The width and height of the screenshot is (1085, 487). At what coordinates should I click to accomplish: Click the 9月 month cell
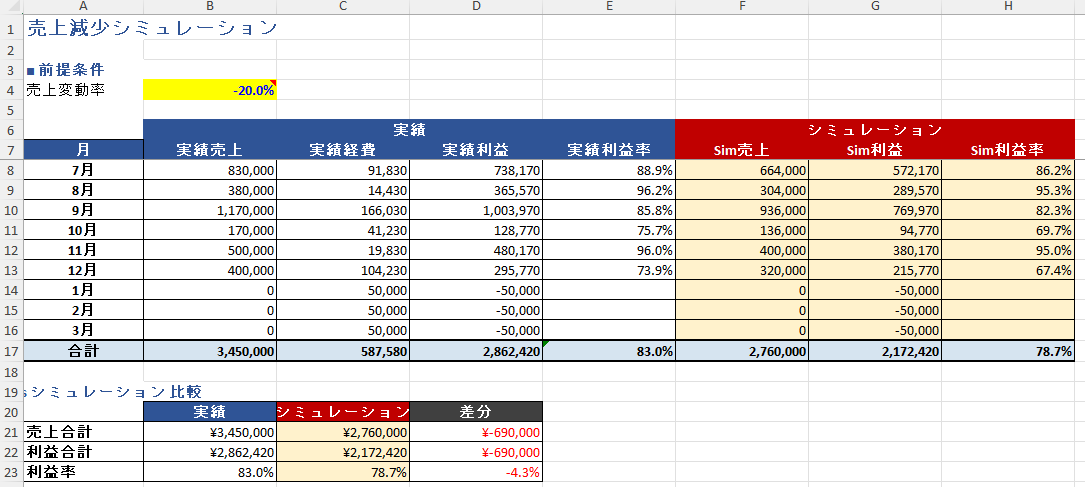[x=83, y=210]
